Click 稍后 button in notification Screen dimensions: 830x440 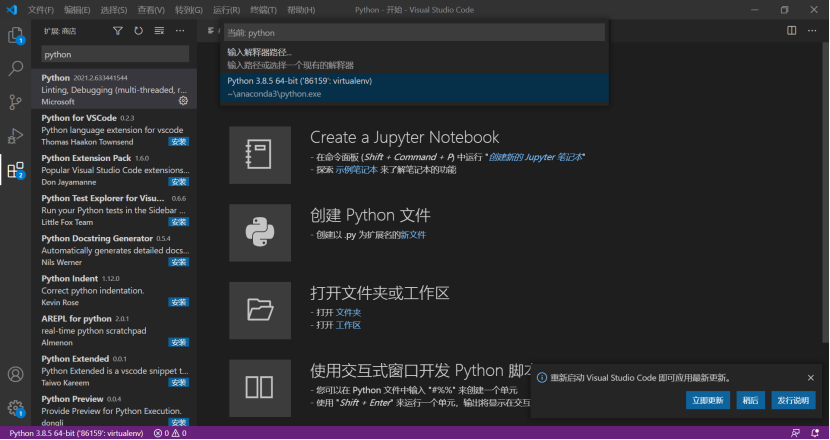[x=750, y=400]
